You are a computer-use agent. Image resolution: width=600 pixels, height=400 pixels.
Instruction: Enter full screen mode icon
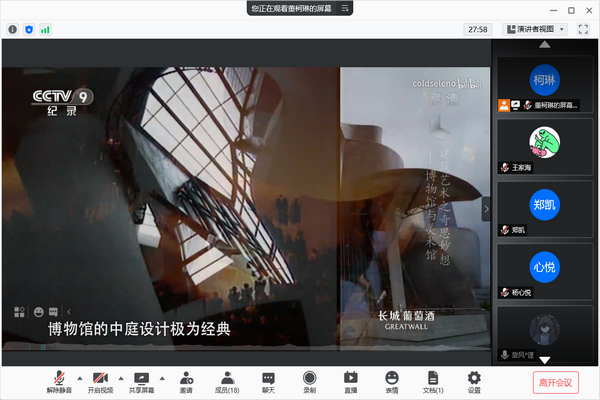coord(583,29)
